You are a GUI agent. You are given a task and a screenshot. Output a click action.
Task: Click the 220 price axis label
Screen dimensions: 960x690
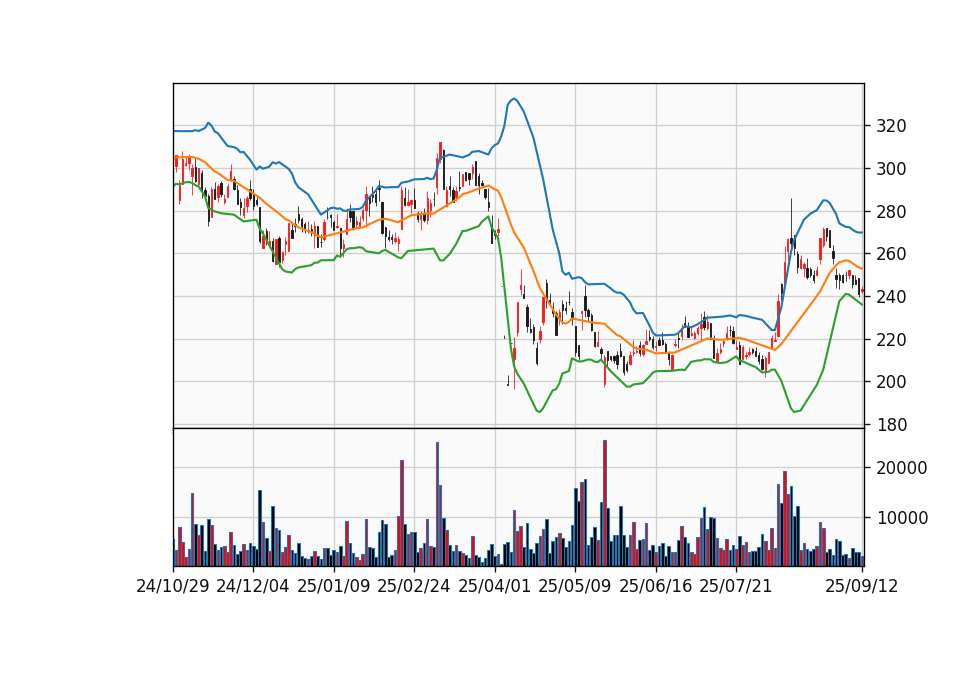click(891, 339)
